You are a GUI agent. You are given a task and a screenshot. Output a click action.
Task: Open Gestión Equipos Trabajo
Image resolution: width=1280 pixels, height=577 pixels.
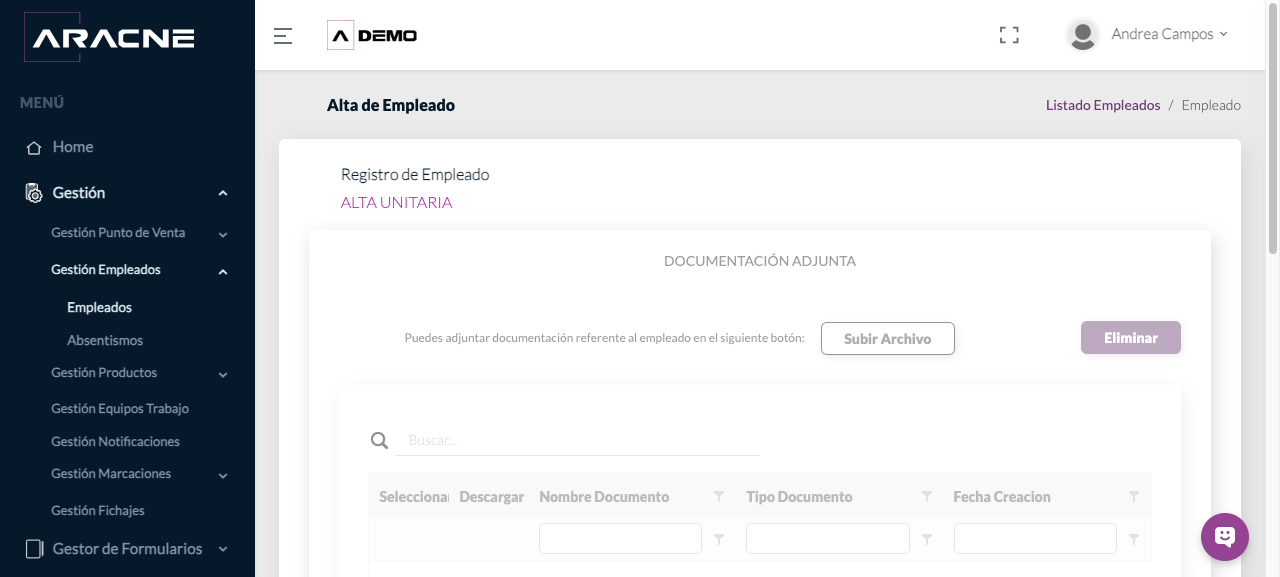120,408
